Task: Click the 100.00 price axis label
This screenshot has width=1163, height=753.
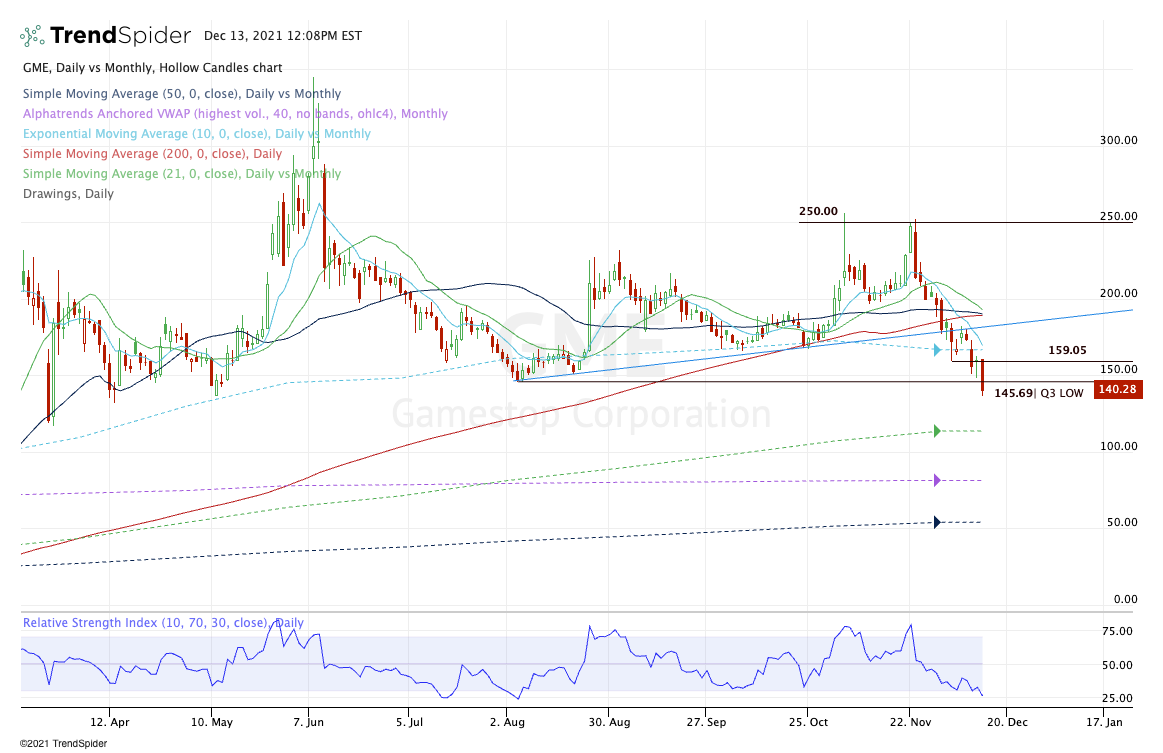Action: pos(1118,446)
